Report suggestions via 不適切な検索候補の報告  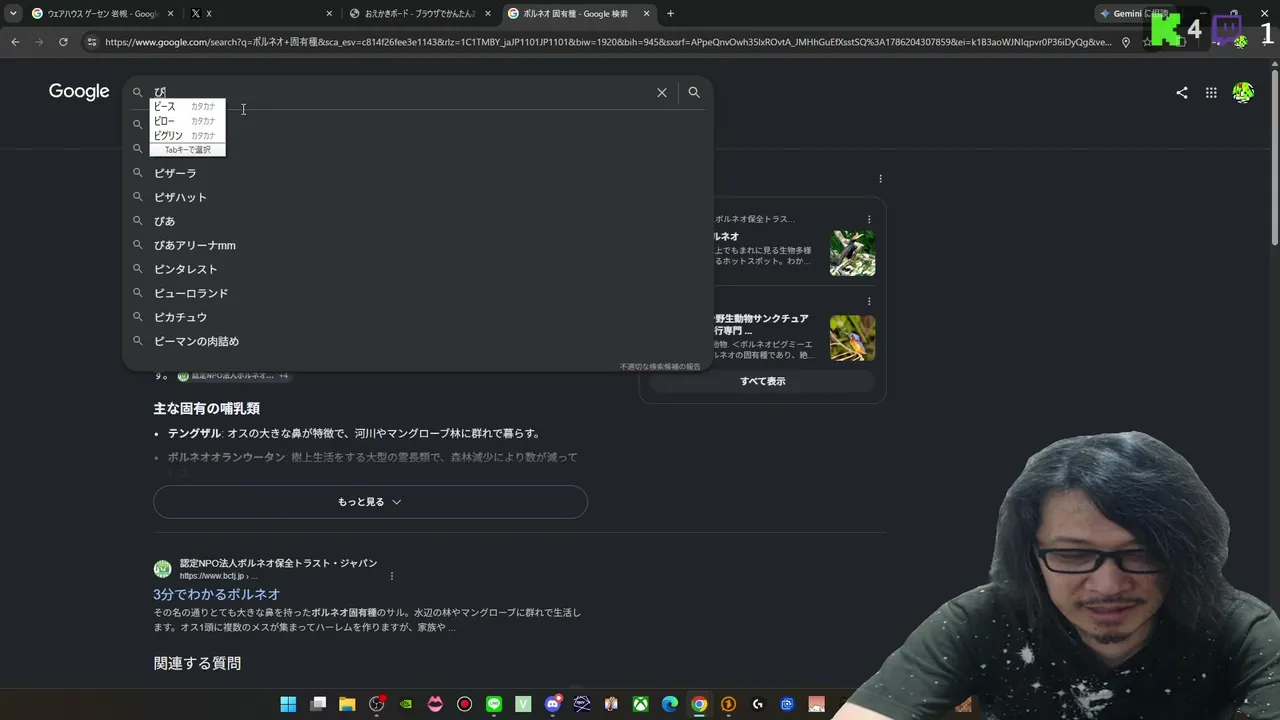click(660, 367)
